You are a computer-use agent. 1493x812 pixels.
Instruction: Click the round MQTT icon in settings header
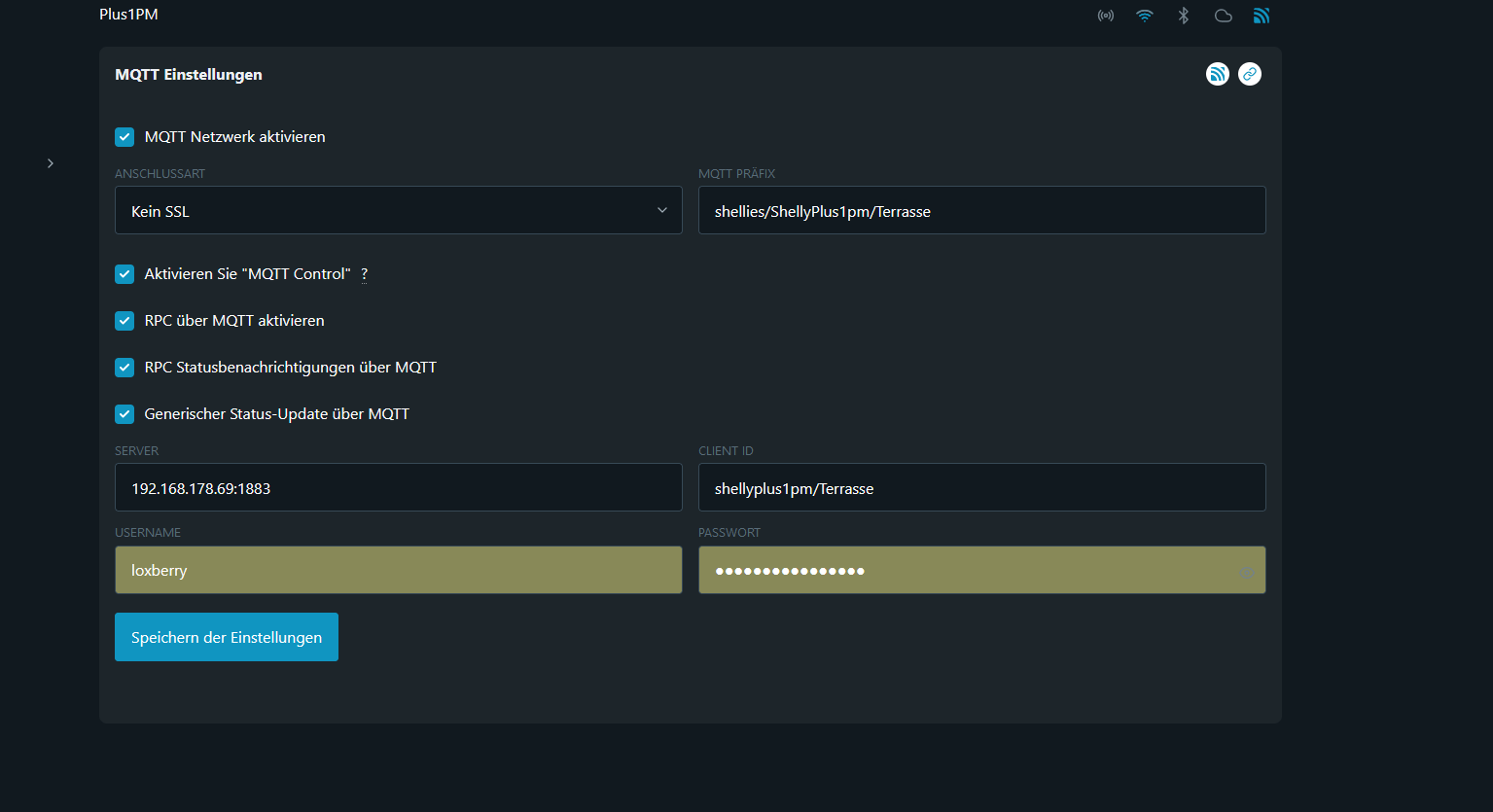pyautogui.click(x=1218, y=74)
